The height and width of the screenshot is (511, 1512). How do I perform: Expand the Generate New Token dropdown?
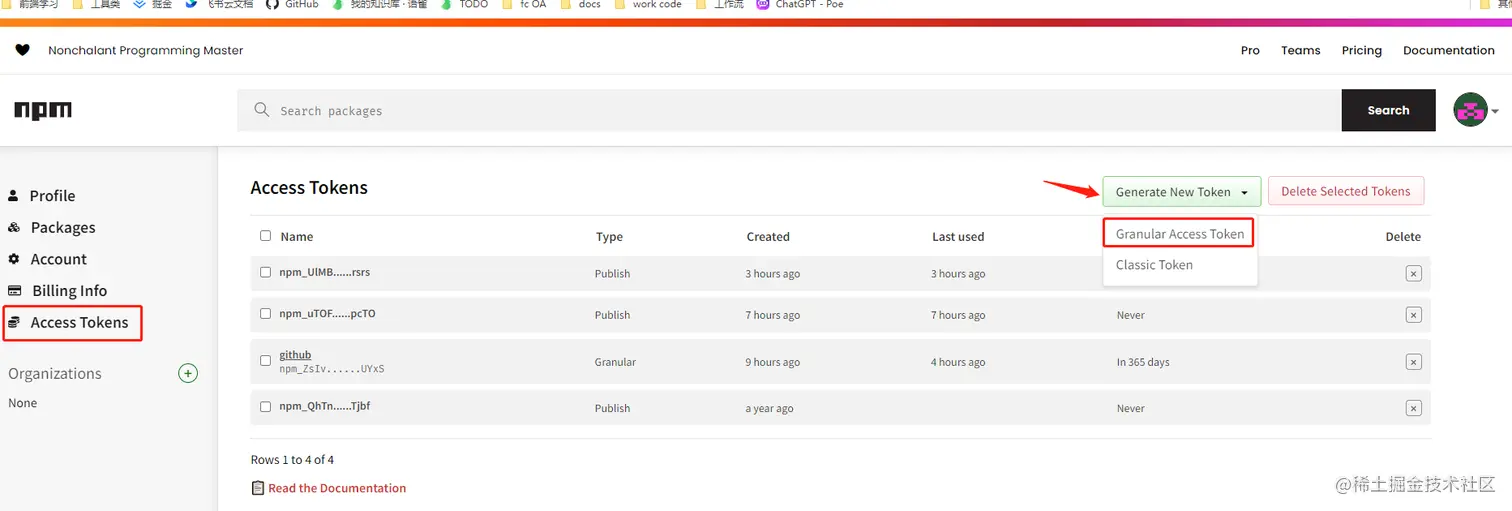click(x=1181, y=192)
